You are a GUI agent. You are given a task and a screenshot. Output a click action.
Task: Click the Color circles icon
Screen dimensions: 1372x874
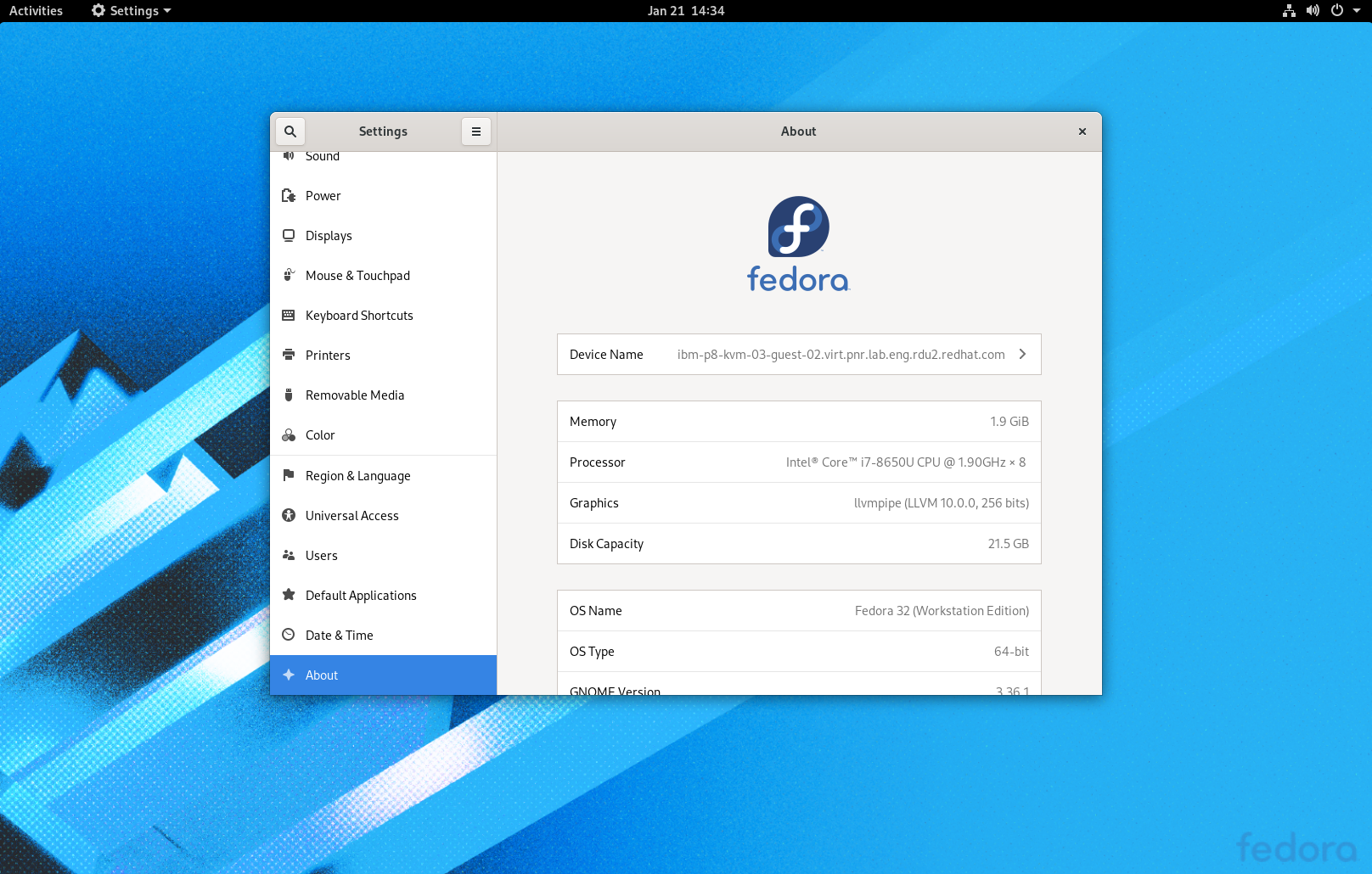(289, 435)
